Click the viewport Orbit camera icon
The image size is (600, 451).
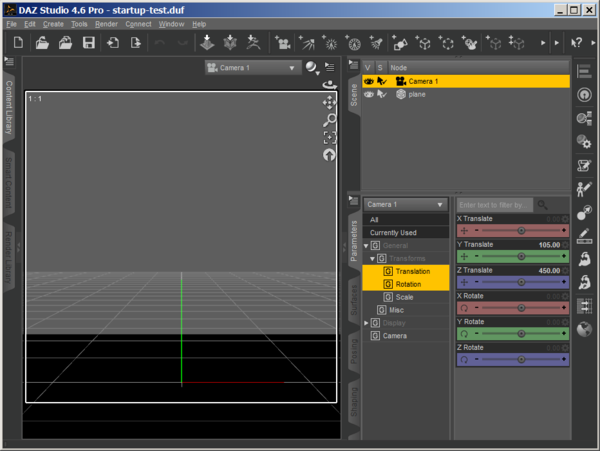329,85
